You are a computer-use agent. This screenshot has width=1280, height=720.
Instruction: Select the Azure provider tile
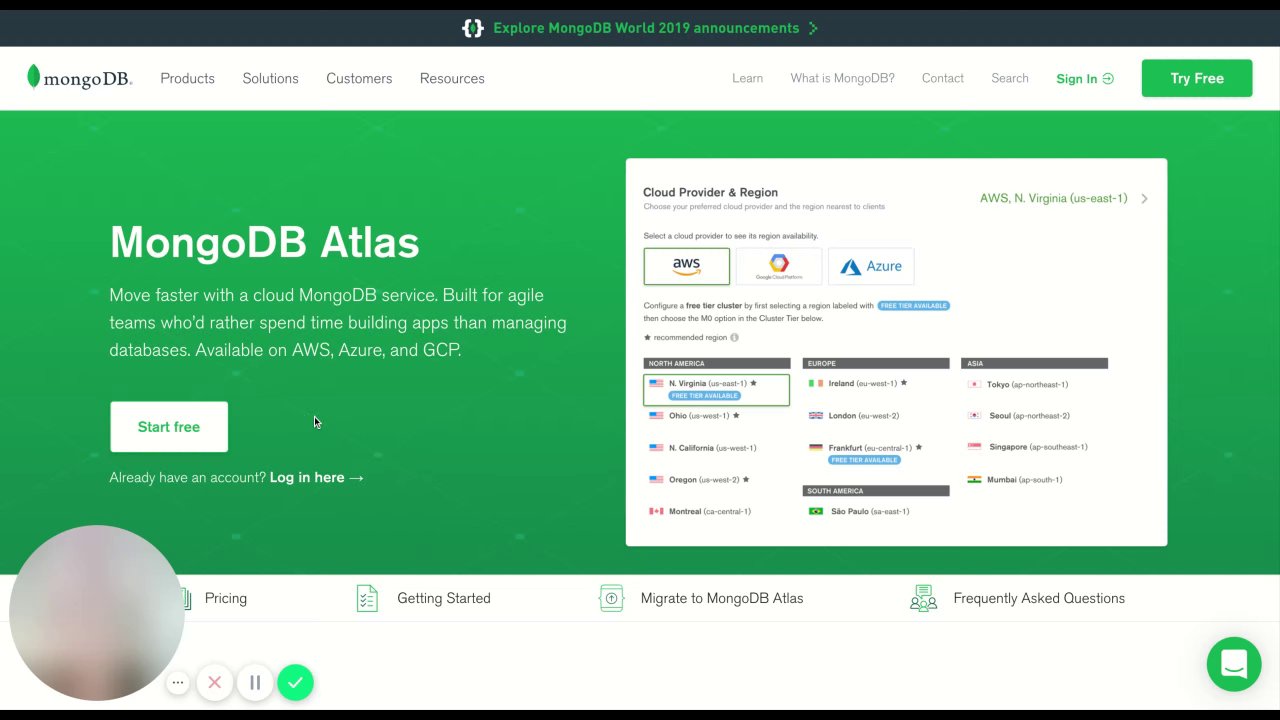coord(871,266)
